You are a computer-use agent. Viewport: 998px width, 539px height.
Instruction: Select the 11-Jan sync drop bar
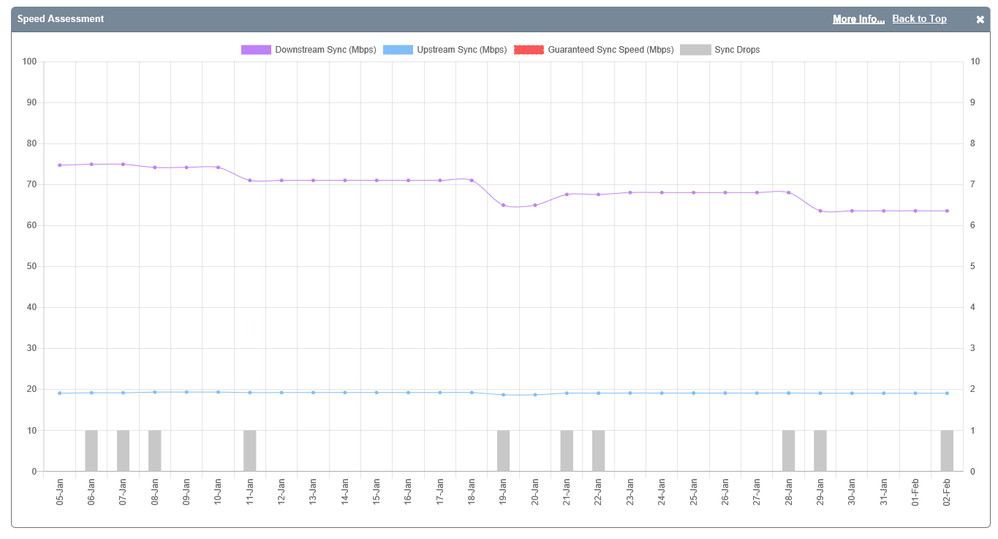(x=250, y=451)
